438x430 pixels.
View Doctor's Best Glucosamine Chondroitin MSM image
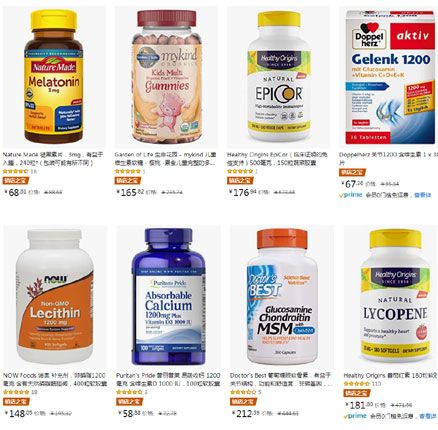click(x=282, y=296)
